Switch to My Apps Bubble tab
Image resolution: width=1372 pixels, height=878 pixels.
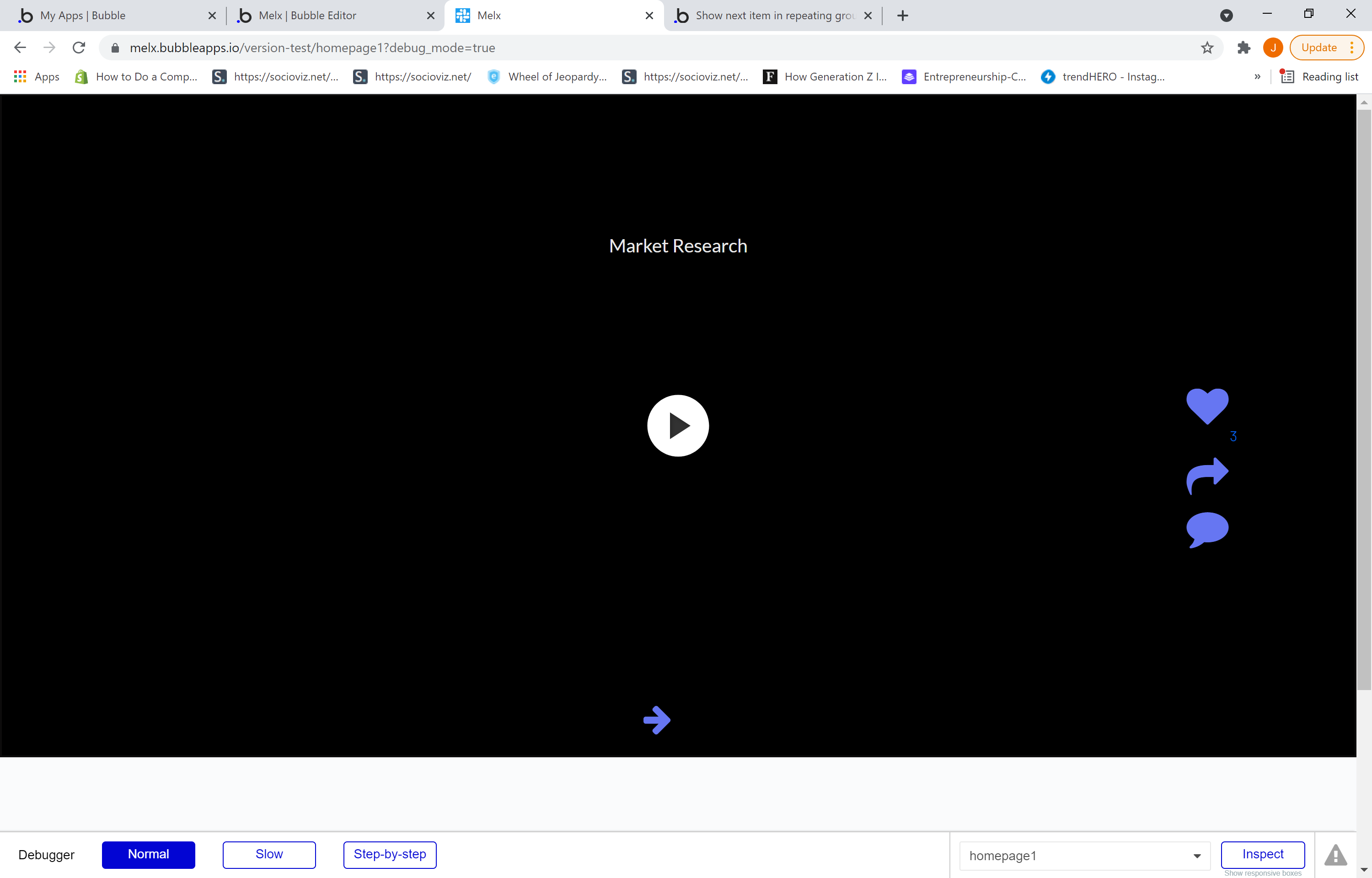(83, 16)
